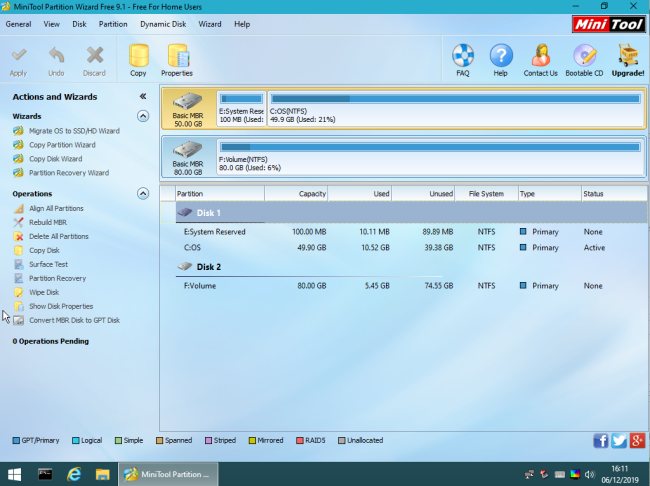
Task: Sort by the Unused column header
Action: click(x=423, y=194)
